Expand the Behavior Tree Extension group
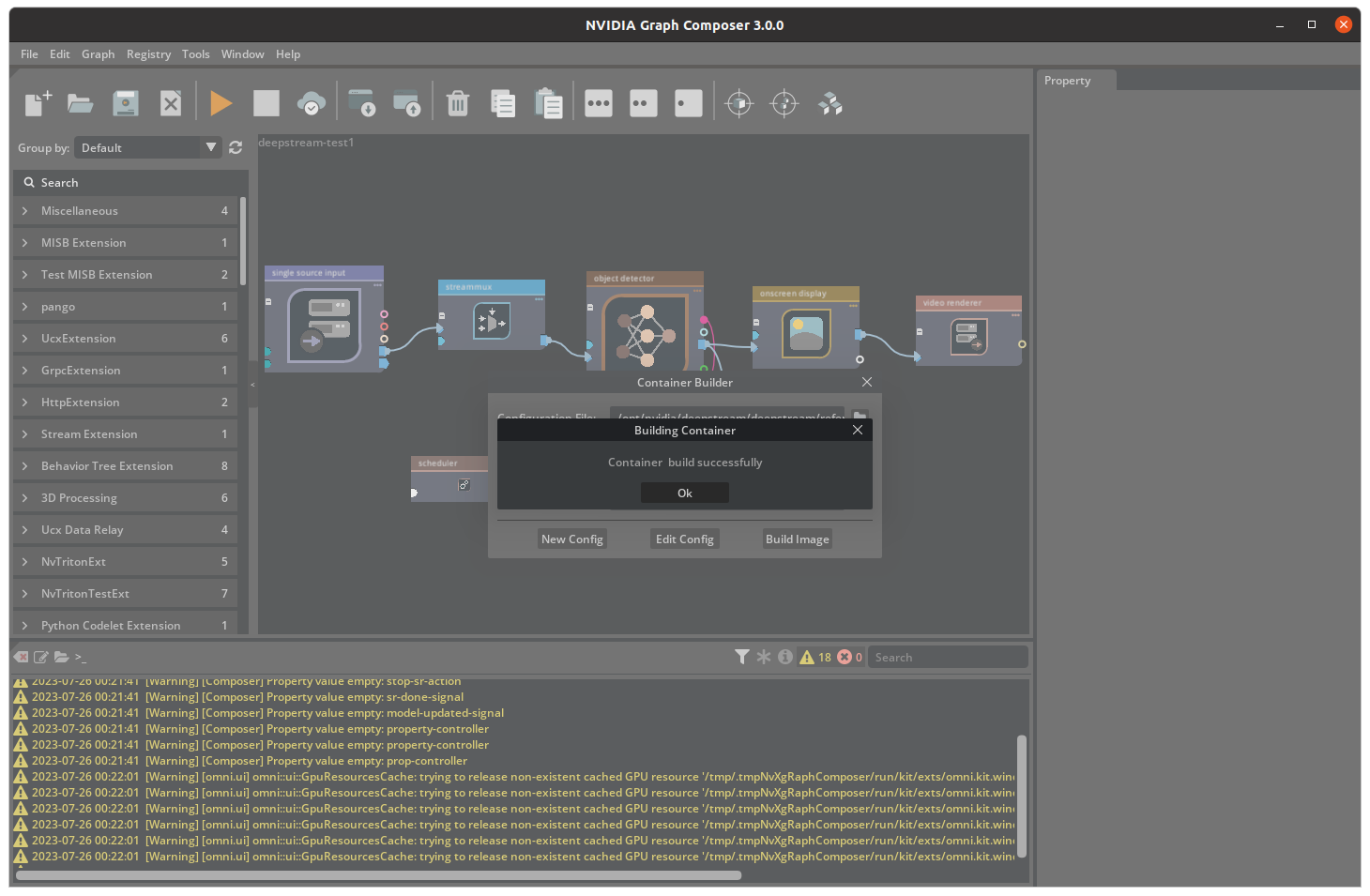 pyautogui.click(x=125, y=466)
